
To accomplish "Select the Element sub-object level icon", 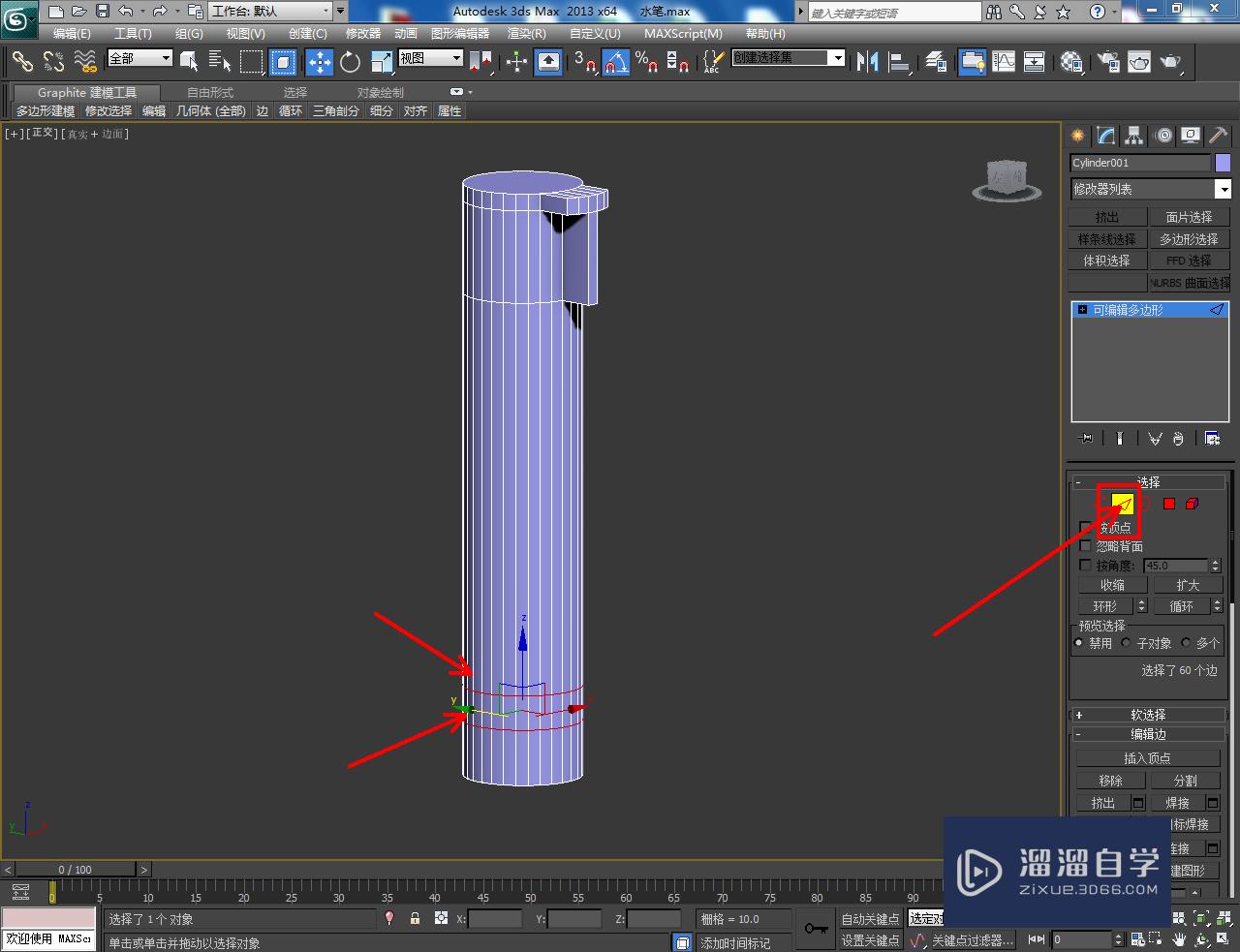I will click(x=1193, y=504).
